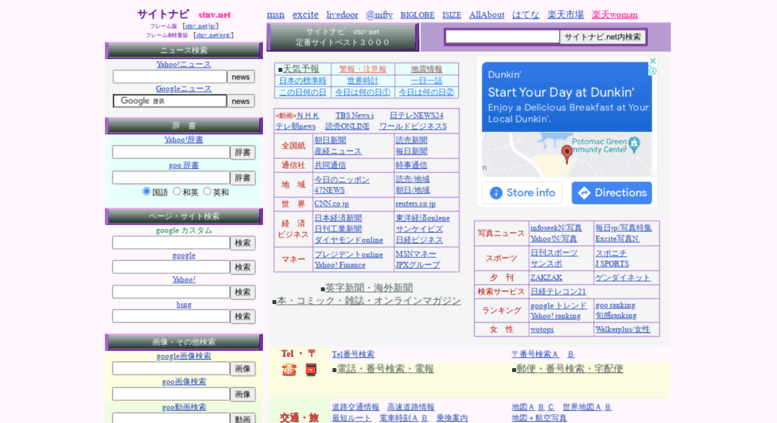Click 辞書 button under goo 辞書
Image resolution: width=777 pixels, height=423 pixels.
(x=243, y=178)
